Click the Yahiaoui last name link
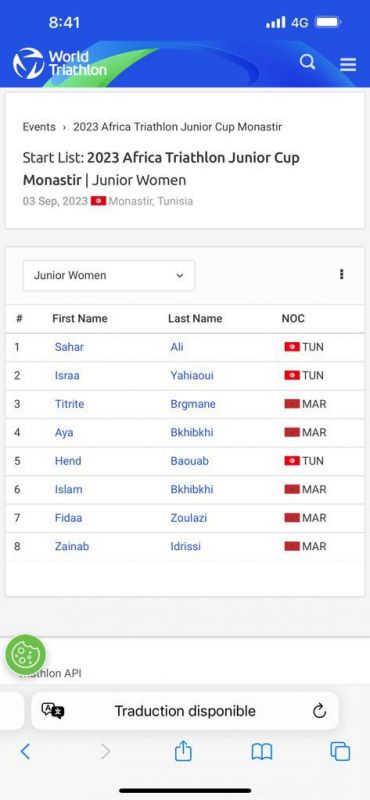Viewport: 370px width, 800px height. click(x=192, y=376)
